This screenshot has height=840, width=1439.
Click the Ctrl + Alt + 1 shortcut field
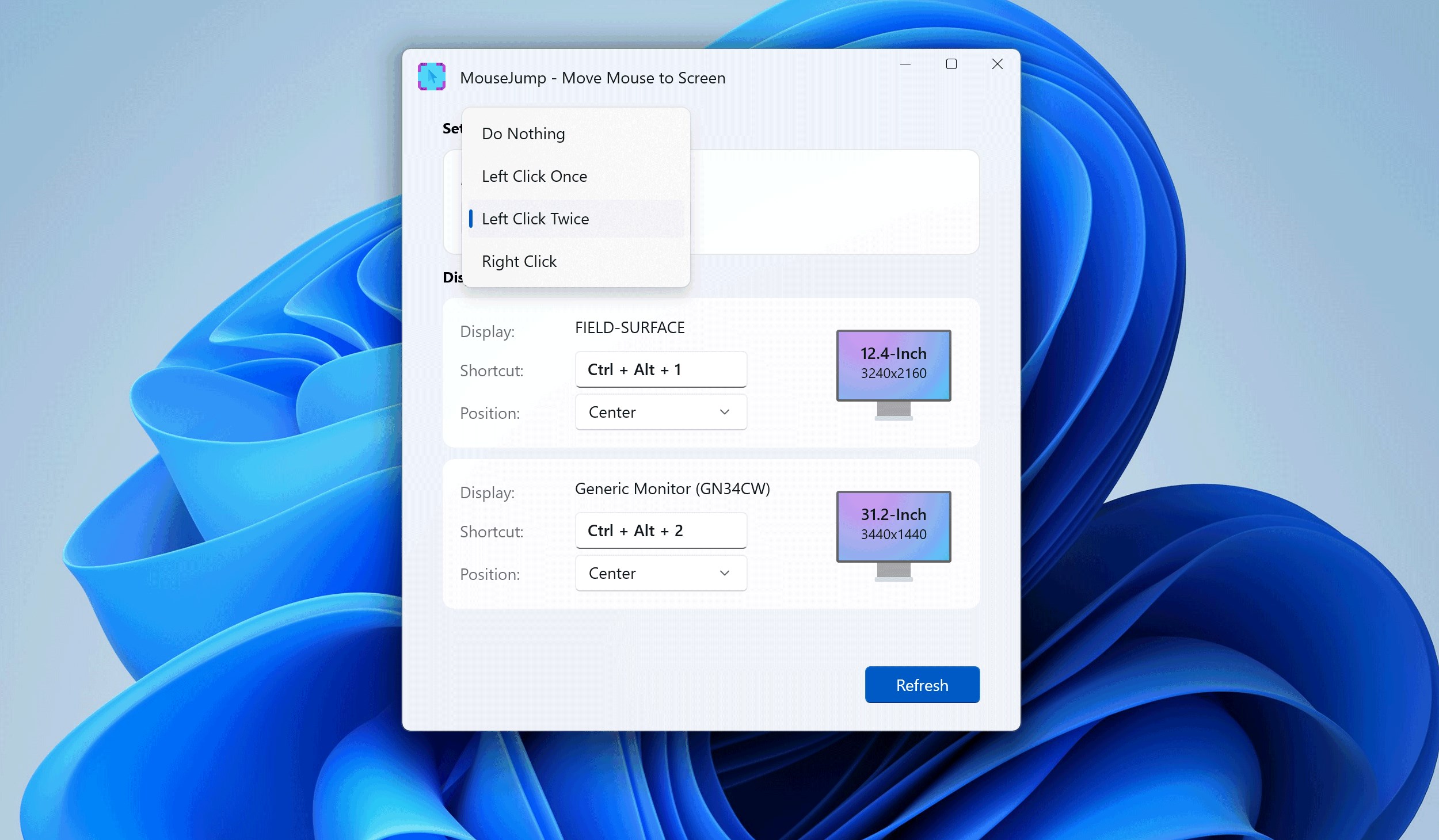coord(660,369)
